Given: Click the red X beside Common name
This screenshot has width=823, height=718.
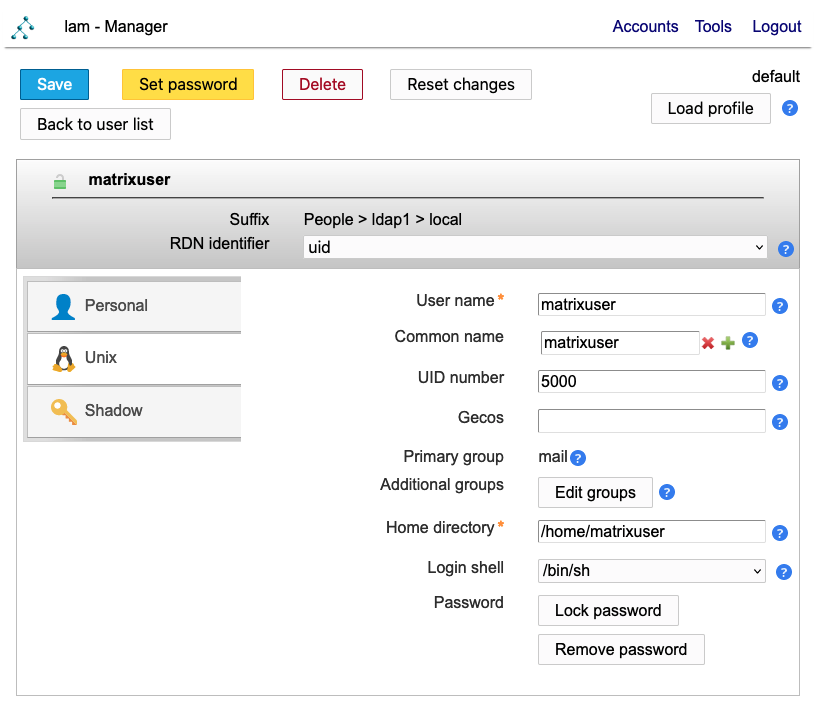Looking at the screenshot, I should click(708, 343).
